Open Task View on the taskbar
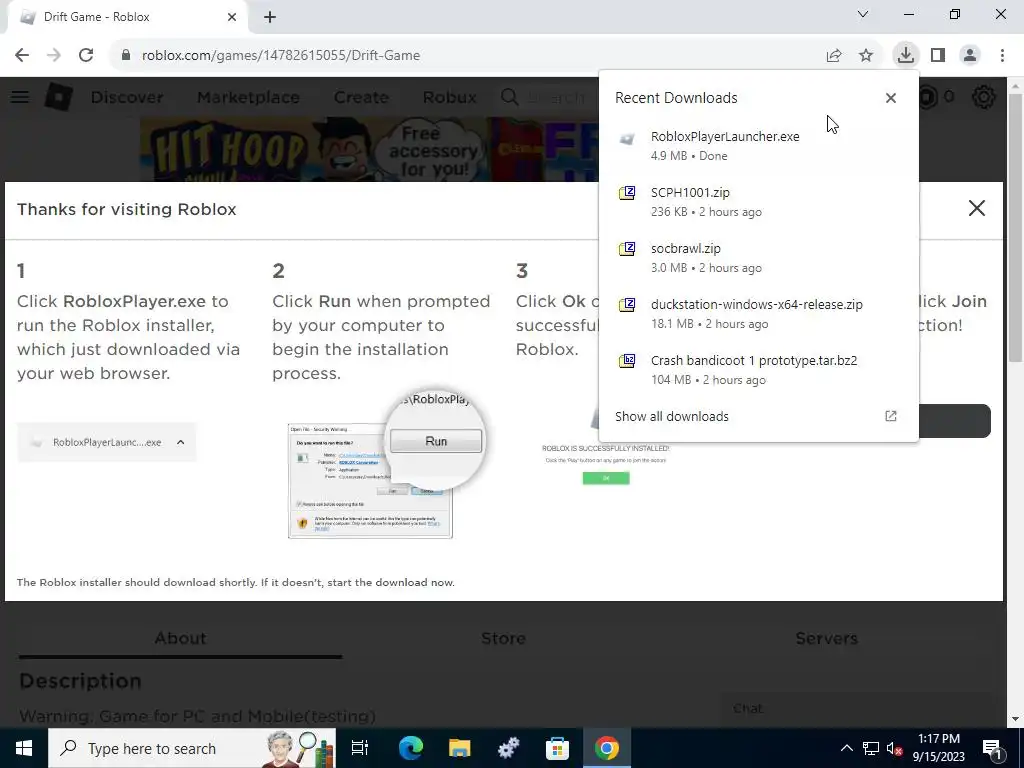The width and height of the screenshot is (1024, 768). click(x=360, y=748)
